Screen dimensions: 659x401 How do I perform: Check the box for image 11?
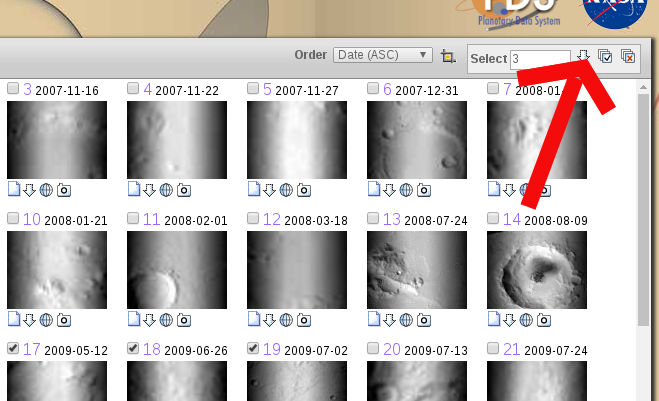[x=133, y=218]
